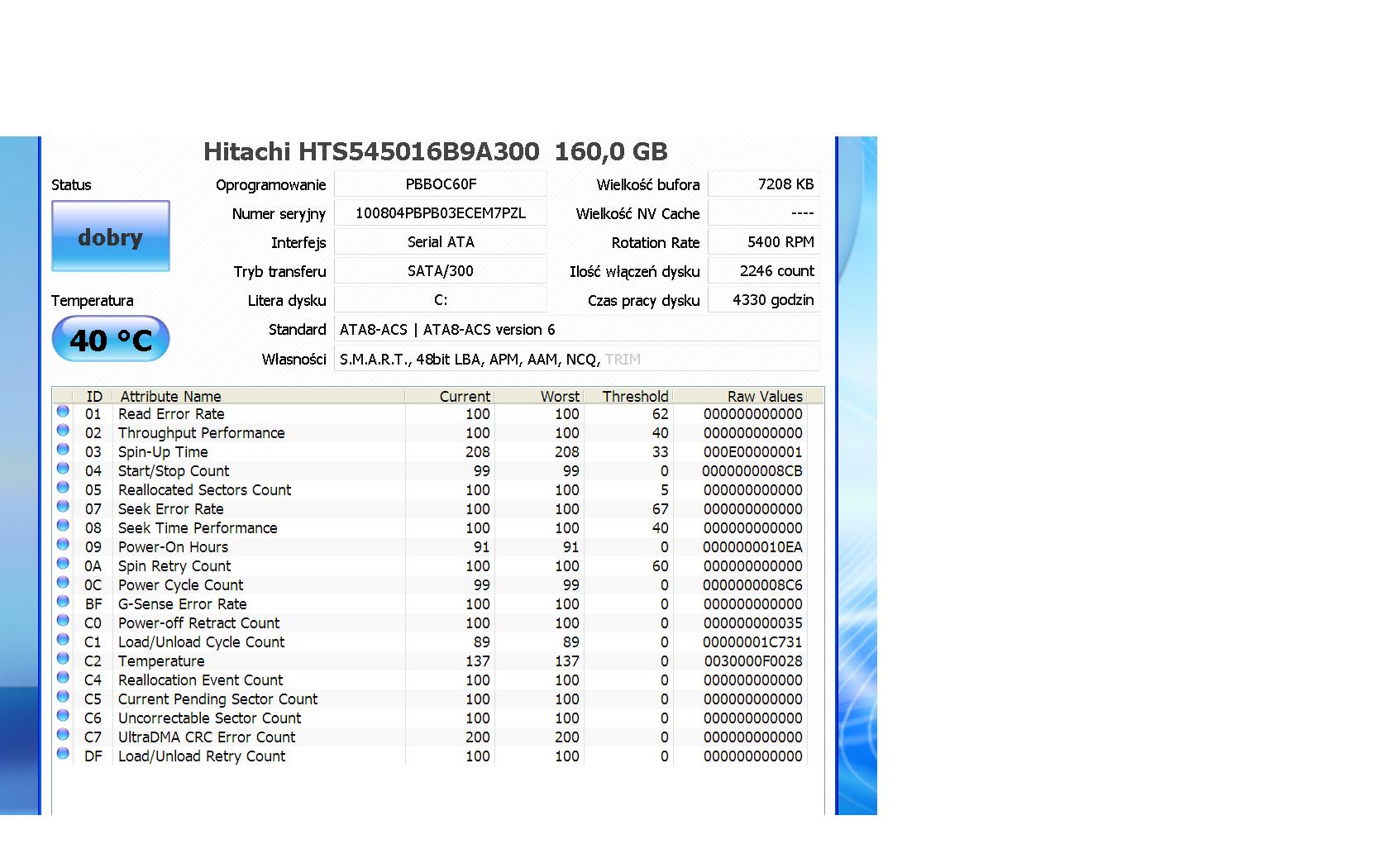Click the ATA8-ACS standard field
Viewport: 1389px width, 868px height.
pyautogui.click(x=577, y=329)
